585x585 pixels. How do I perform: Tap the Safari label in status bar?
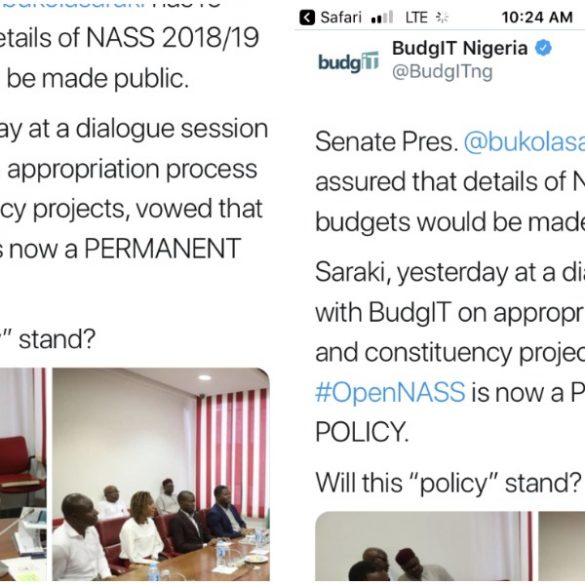click(341, 18)
